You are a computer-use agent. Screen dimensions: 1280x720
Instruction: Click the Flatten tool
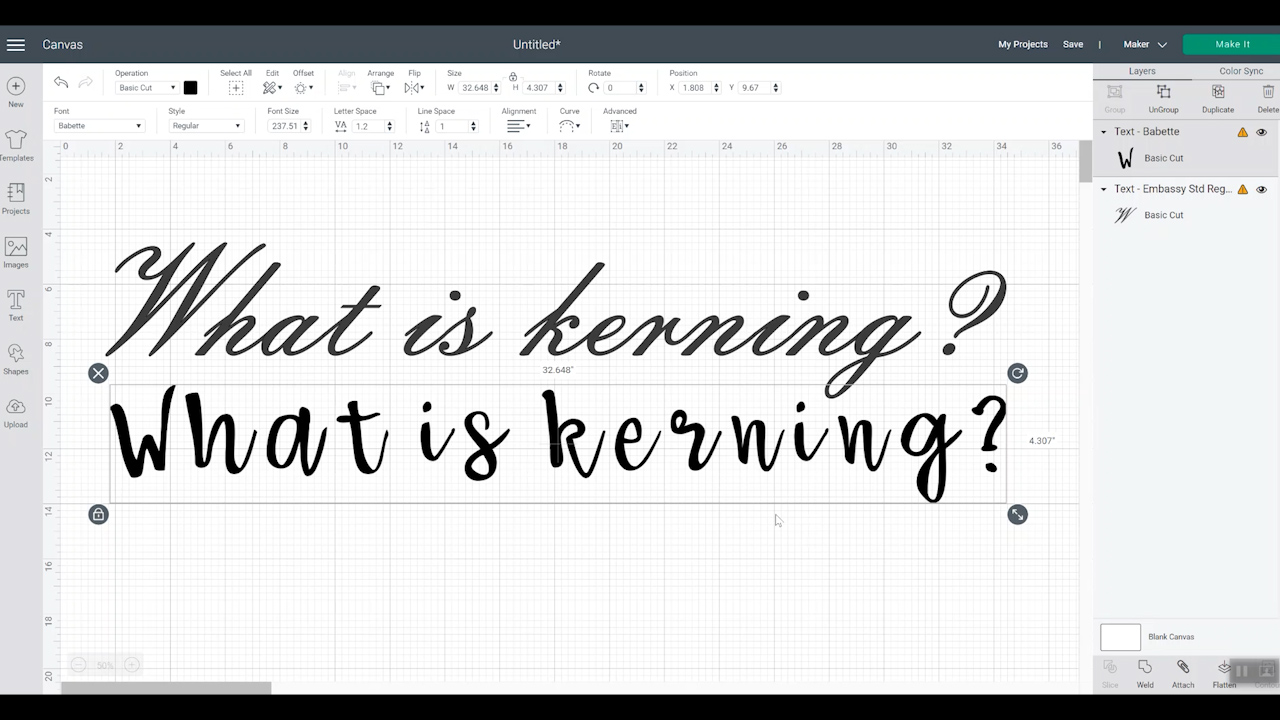click(x=1224, y=667)
